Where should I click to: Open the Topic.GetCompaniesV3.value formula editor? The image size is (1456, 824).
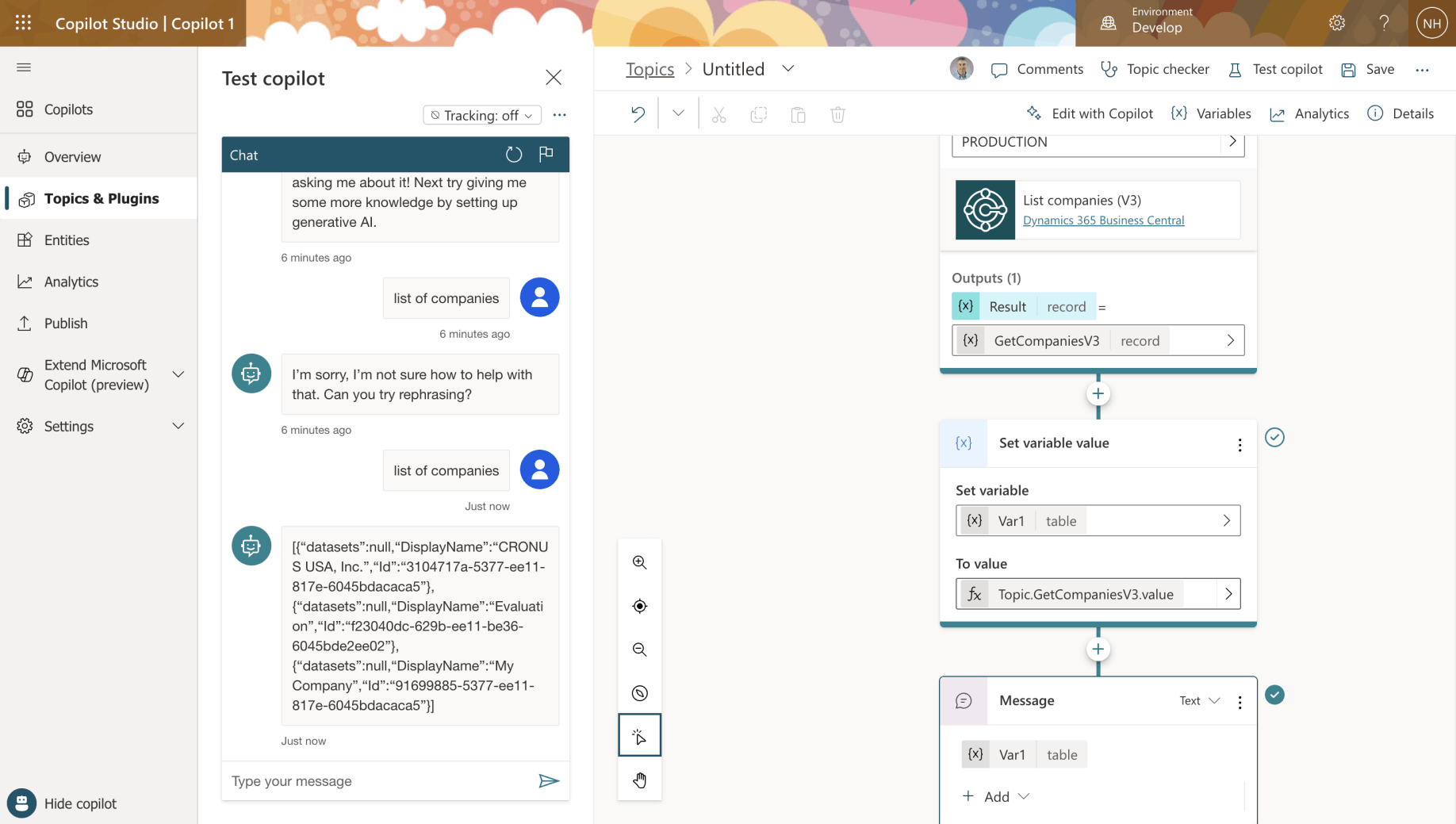point(1098,594)
